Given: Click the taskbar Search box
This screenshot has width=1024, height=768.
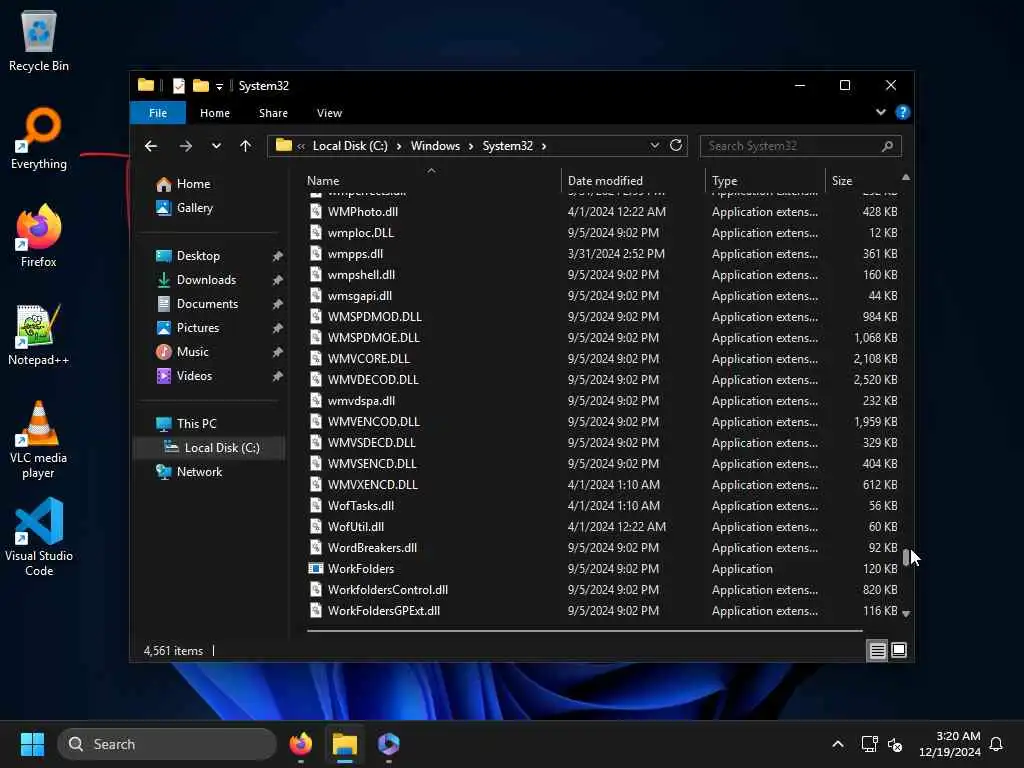Looking at the screenshot, I should pos(167,744).
